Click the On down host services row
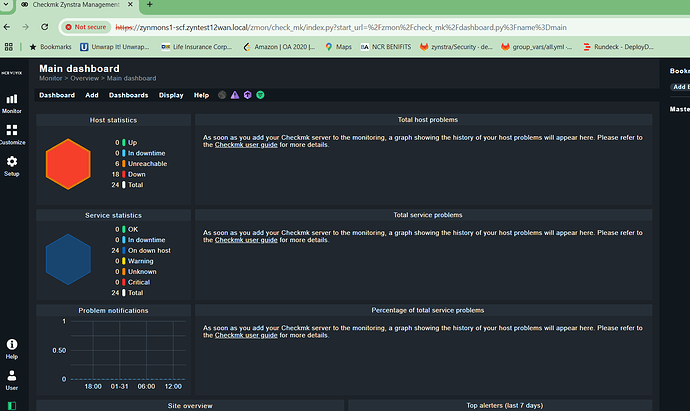 point(141,250)
